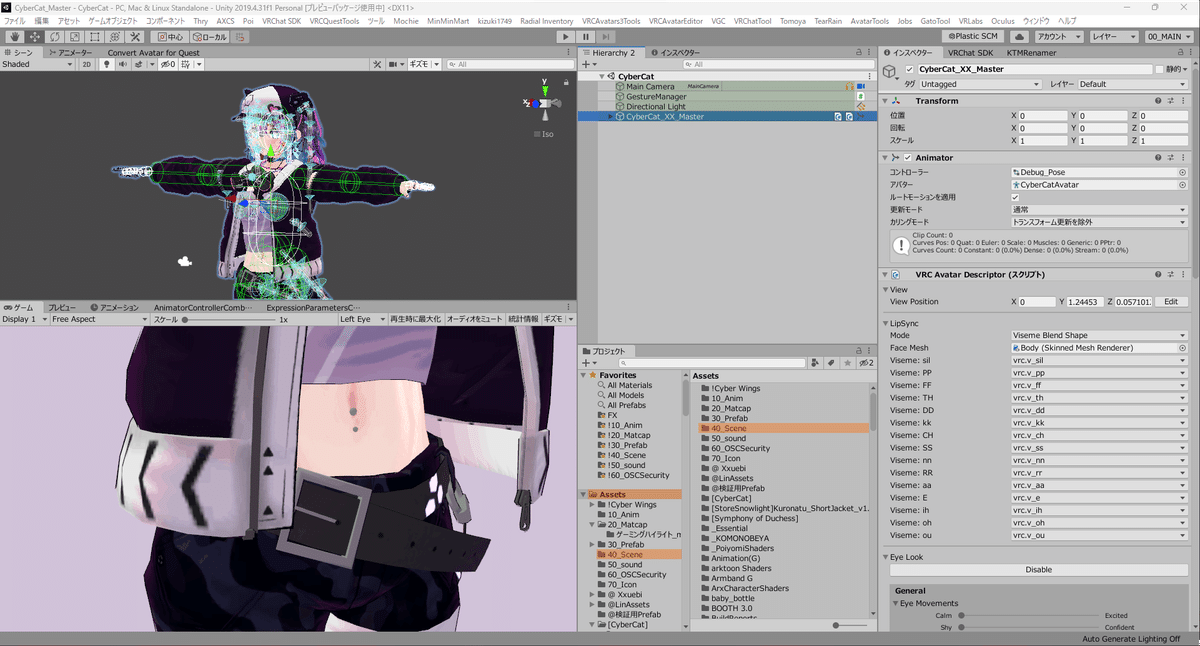Toggle 2D scene view mode
This screenshot has width=1200, height=646.
pos(87,64)
